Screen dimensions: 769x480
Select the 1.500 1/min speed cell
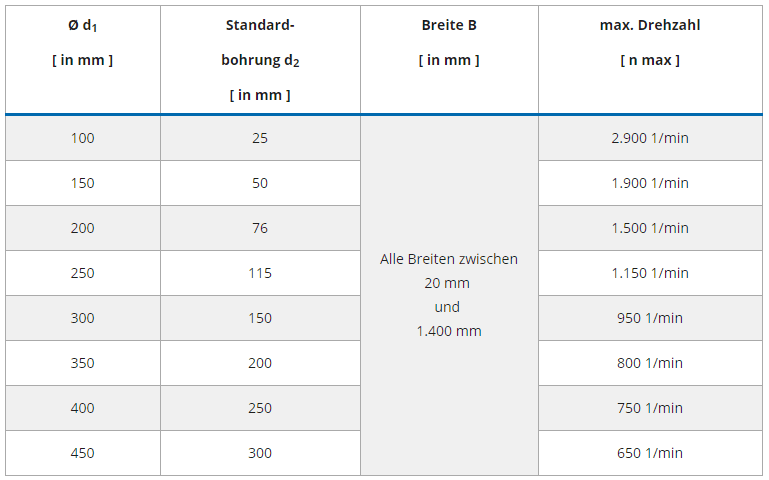(650, 228)
